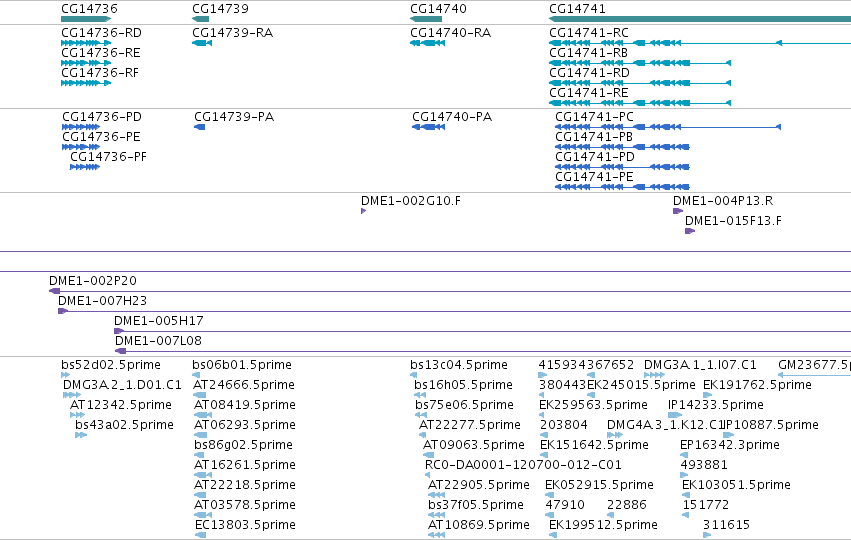Click EST EC13803.5prime label
This screenshot has width=851, height=540.
pos(245,525)
